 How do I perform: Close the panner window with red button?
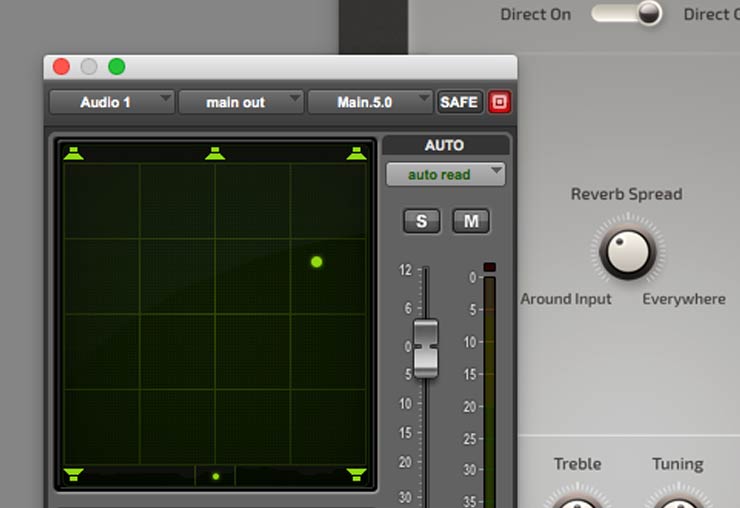pos(61,67)
